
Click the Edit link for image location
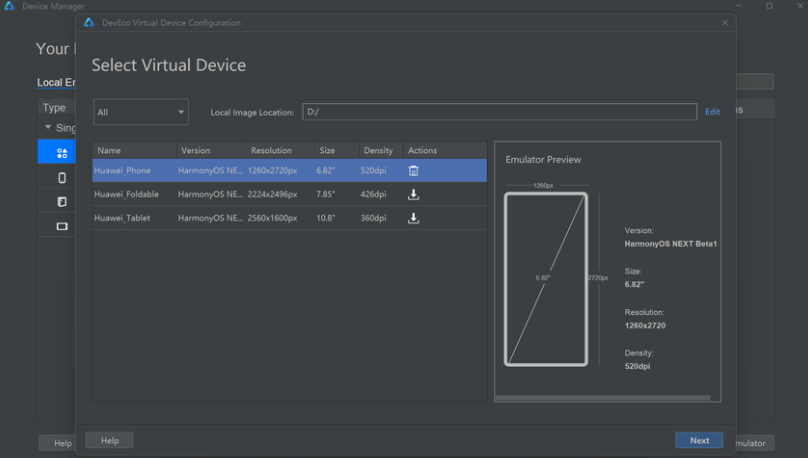pyautogui.click(x=712, y=112)
